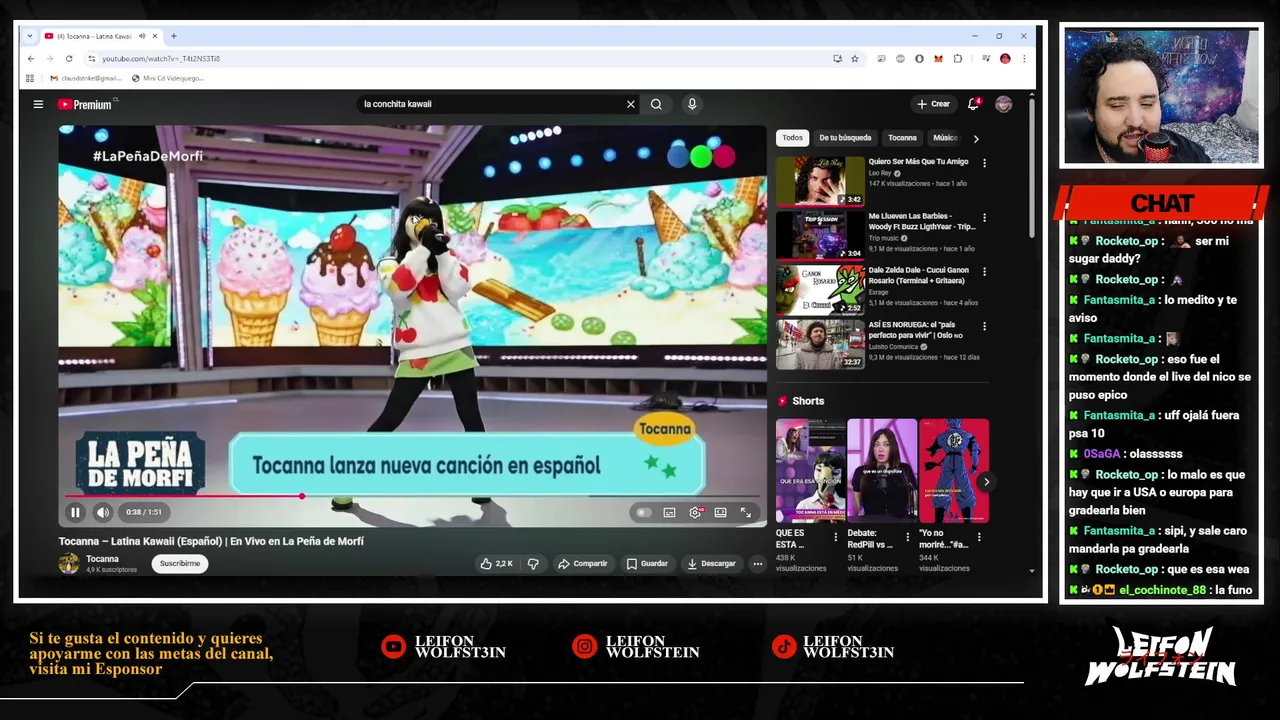
Task: Open the Chrome profile avatar
Action: coord(1005,59)
